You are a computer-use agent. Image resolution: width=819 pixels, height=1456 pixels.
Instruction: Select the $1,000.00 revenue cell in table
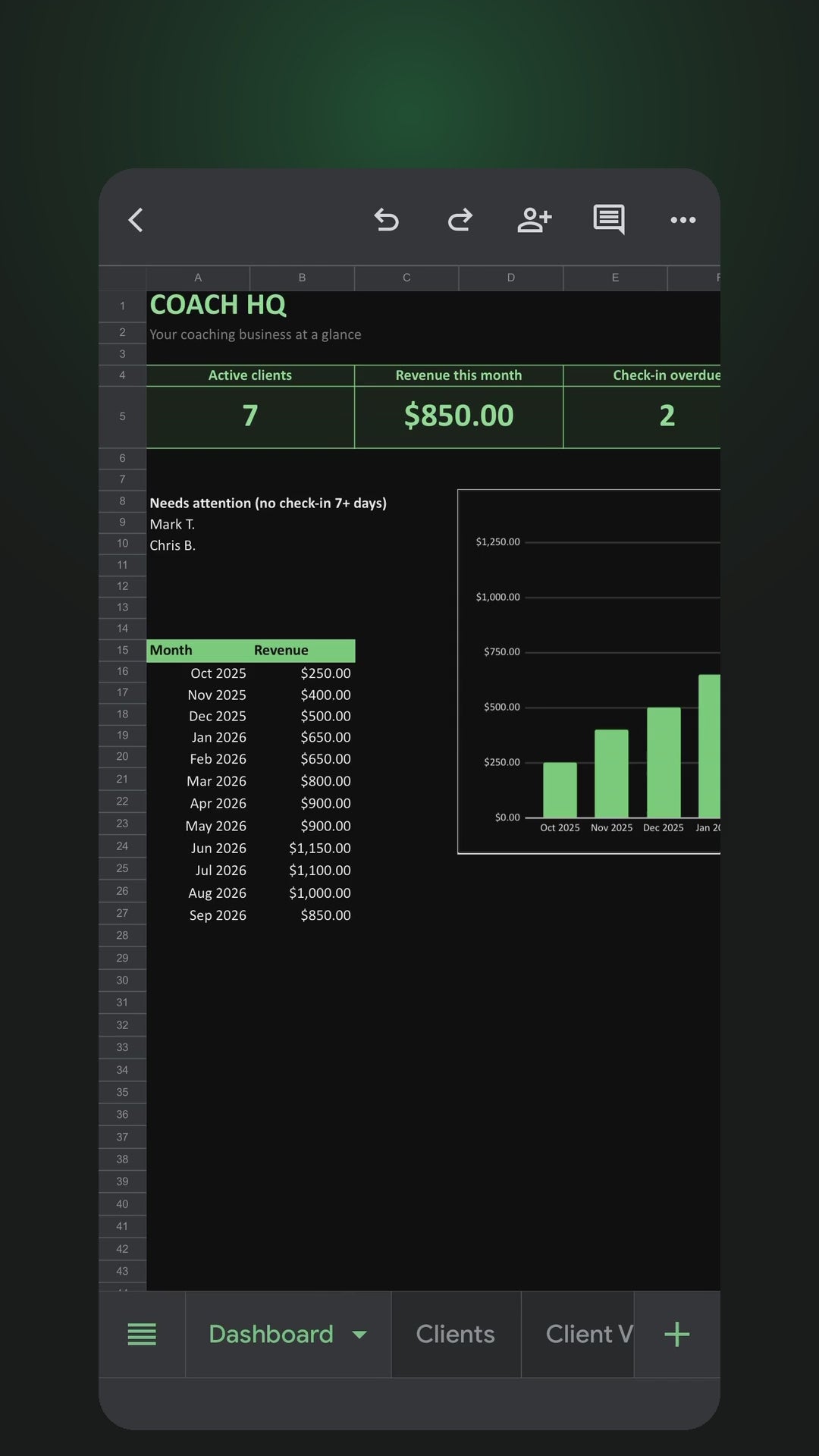(302, 893)
